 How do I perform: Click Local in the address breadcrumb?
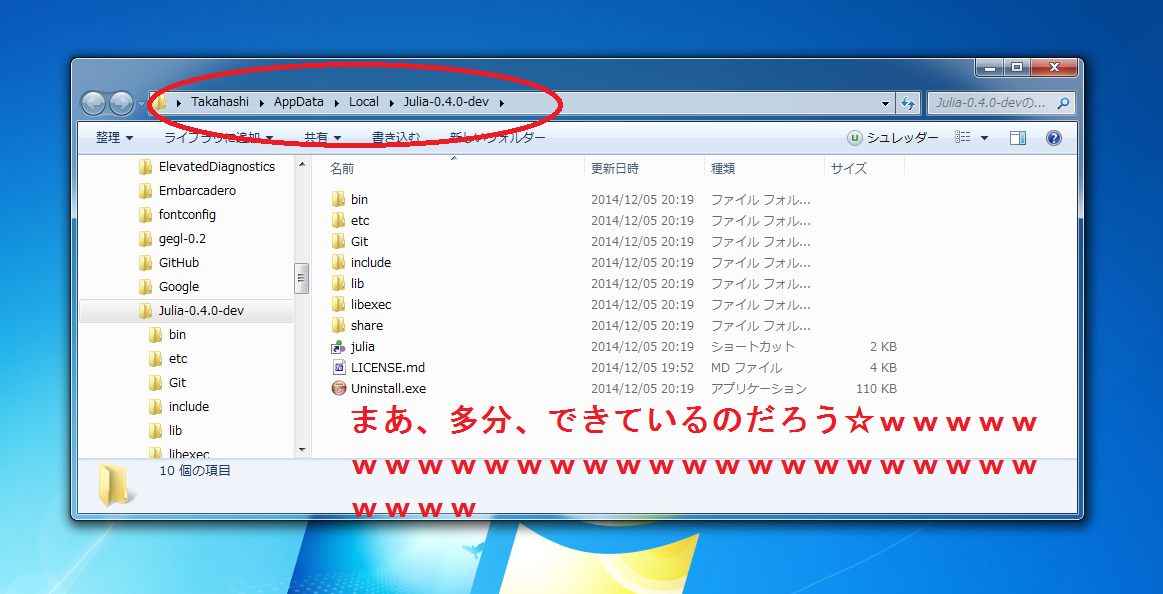(364, 102)
